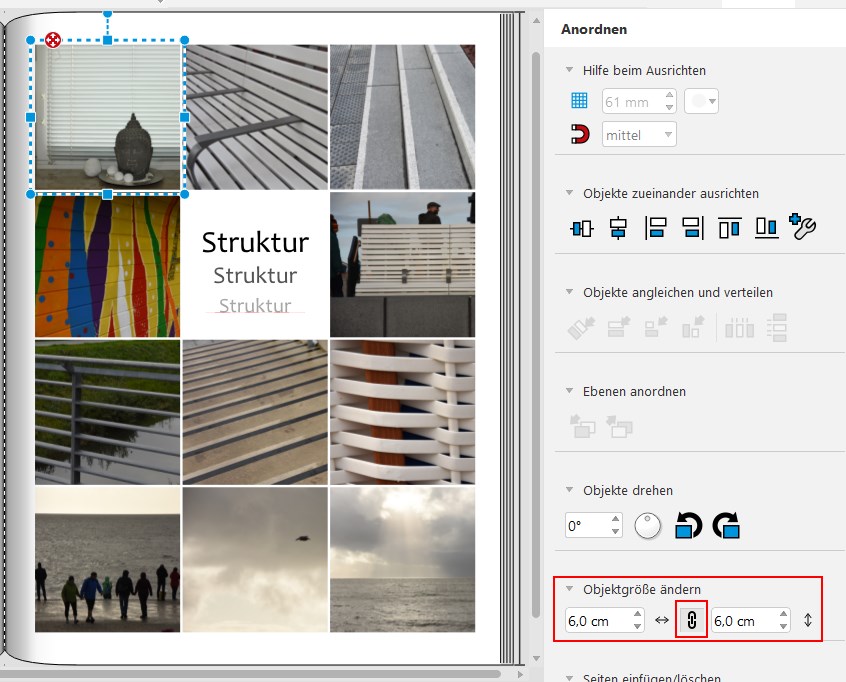This screenshot has width=846, height=682.
Task: Toggle the red magnet snapping icon
Action: (x=579, y=134)
